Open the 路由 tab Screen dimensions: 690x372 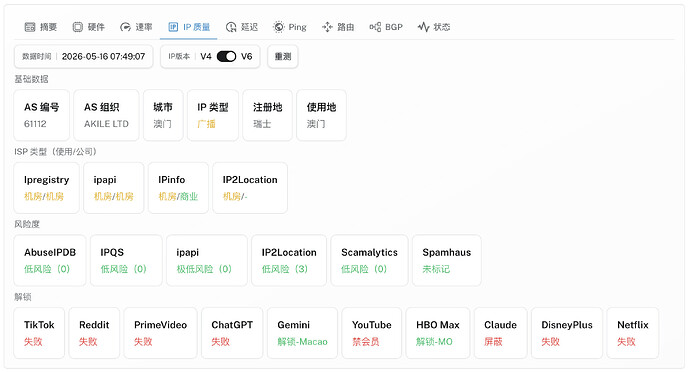[338, 27]
